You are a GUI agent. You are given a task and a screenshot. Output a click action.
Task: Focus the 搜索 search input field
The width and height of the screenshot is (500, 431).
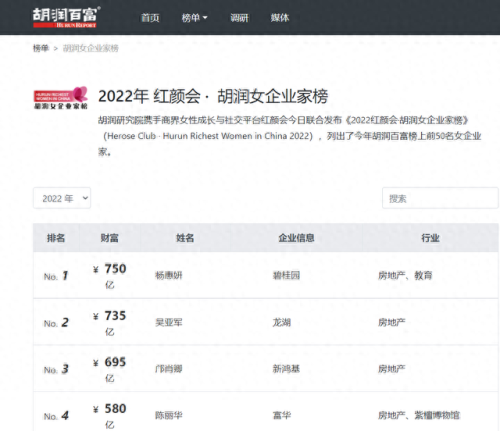440,198
